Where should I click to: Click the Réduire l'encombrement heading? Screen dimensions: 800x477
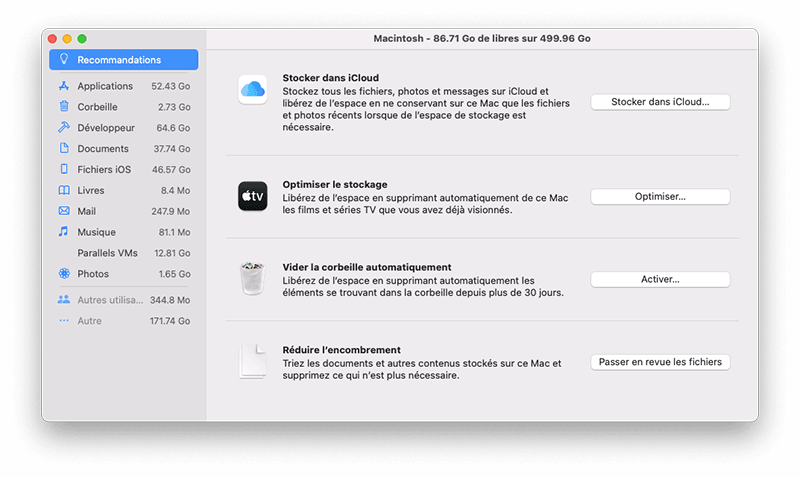pos(341,349)
